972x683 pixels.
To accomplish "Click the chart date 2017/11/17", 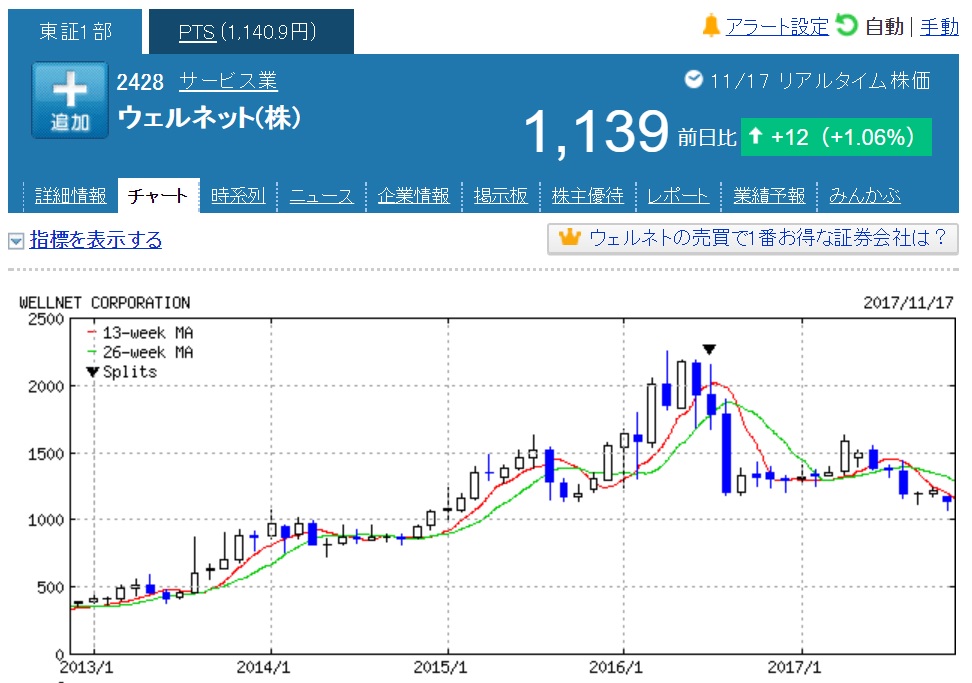I will (908, 302).
